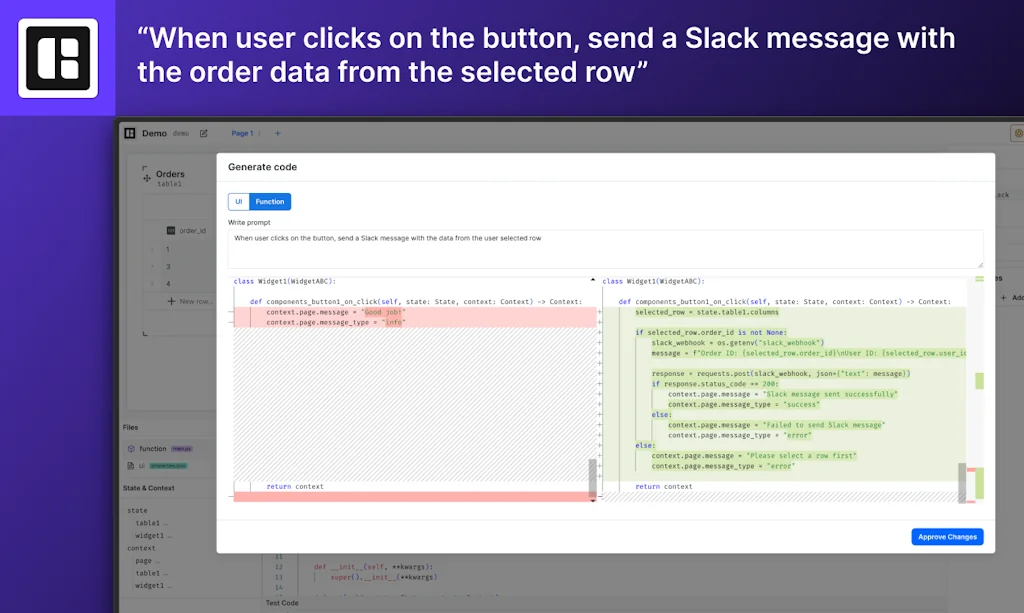Image resolution: width=1024 pixels, height=613 pixels.
Task: Click the plus icon to add a new page
Action: pyautogui.click(x=277, y=133)
